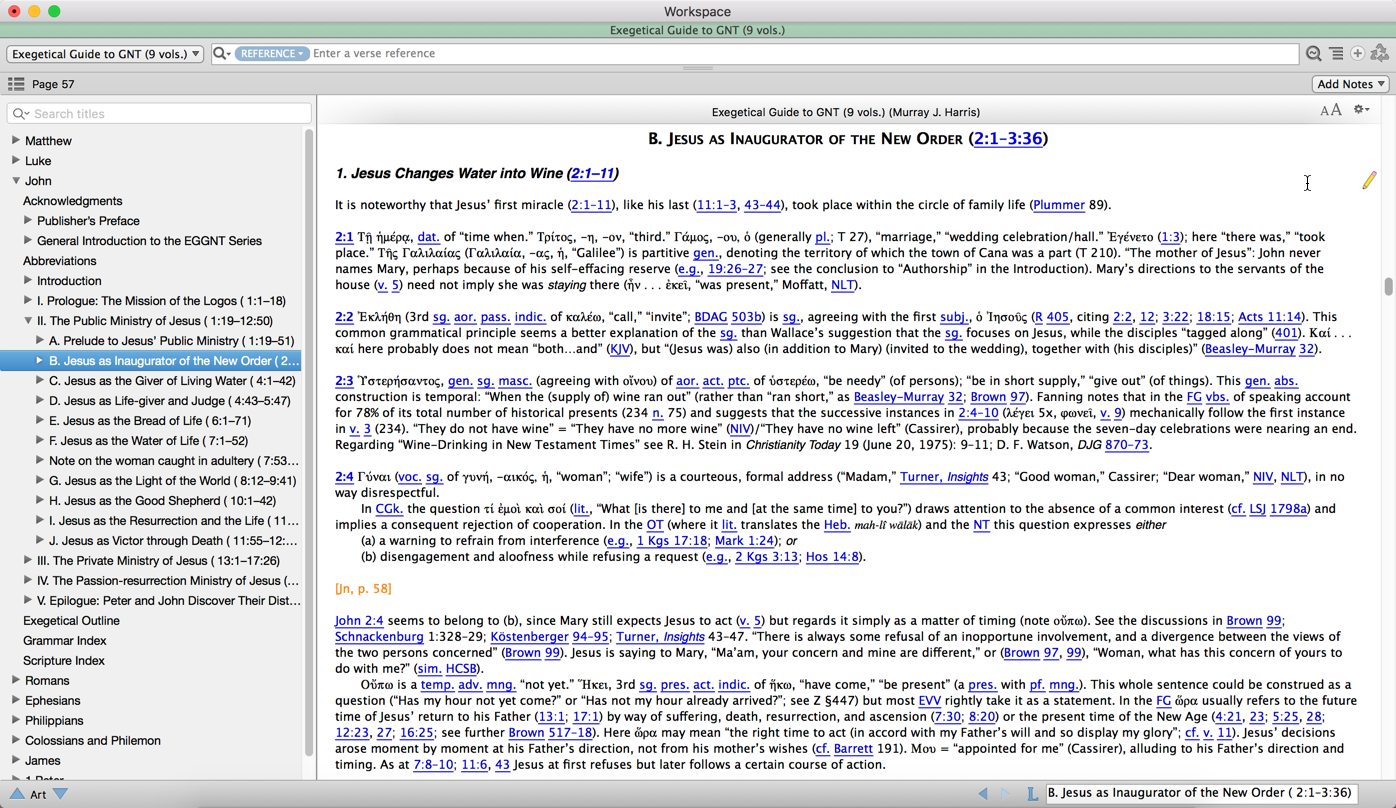
Task: Click the fuzzy search magnifier icon
Action: tap(1313, 53)
